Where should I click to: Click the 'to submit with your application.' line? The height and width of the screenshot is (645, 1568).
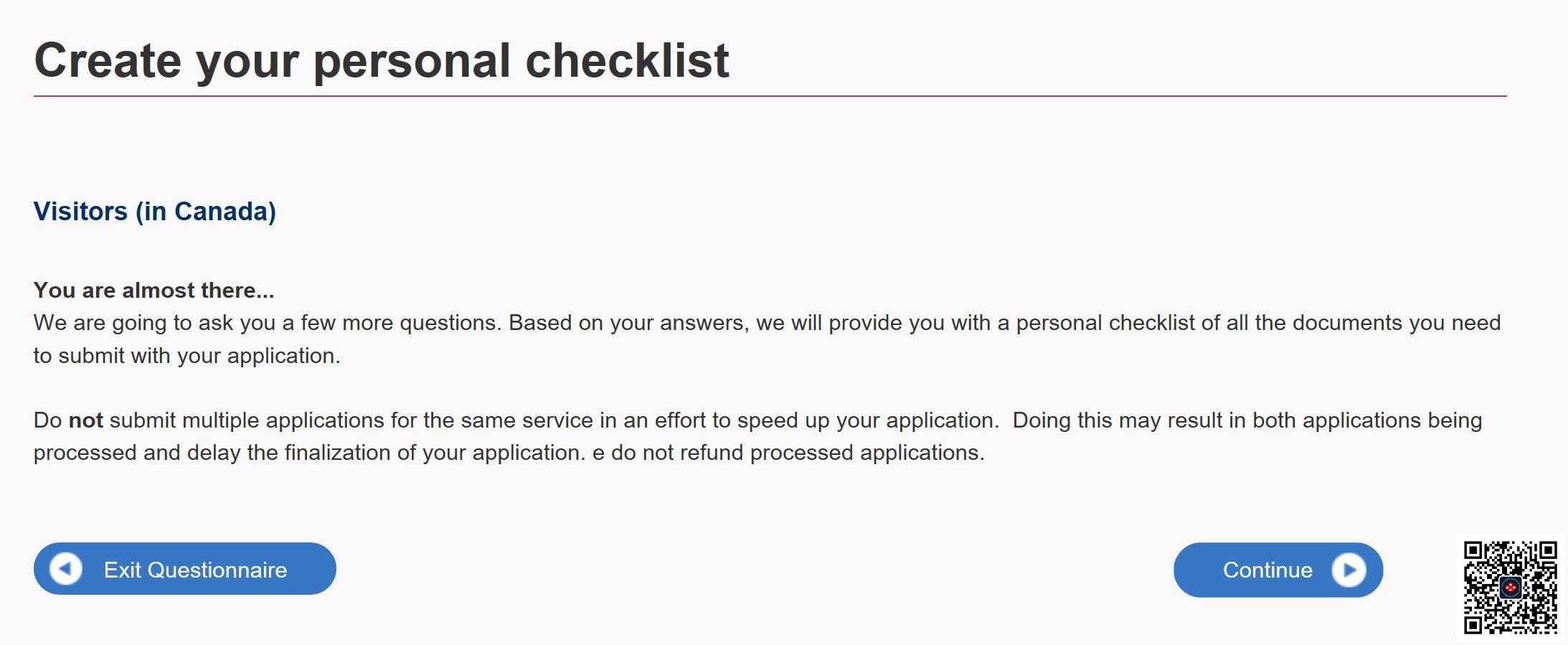coord(187,356)
